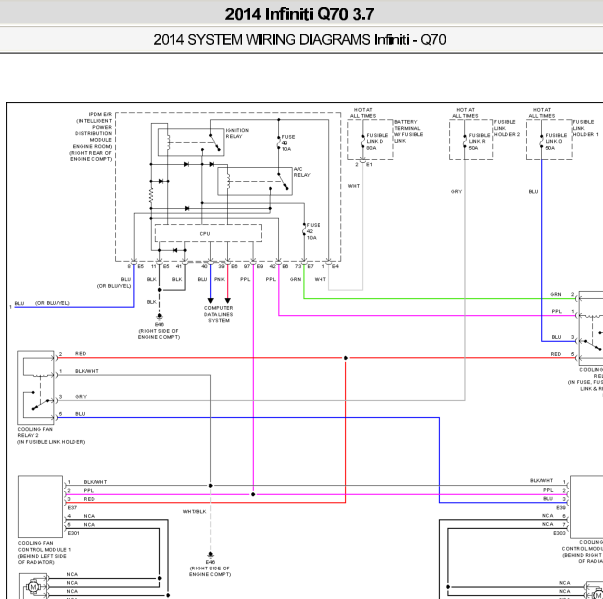The image size is (603, 599).
Task: Click the "2014 Infiniti Q70 3.7" title
Action: [x=299, y=14]
